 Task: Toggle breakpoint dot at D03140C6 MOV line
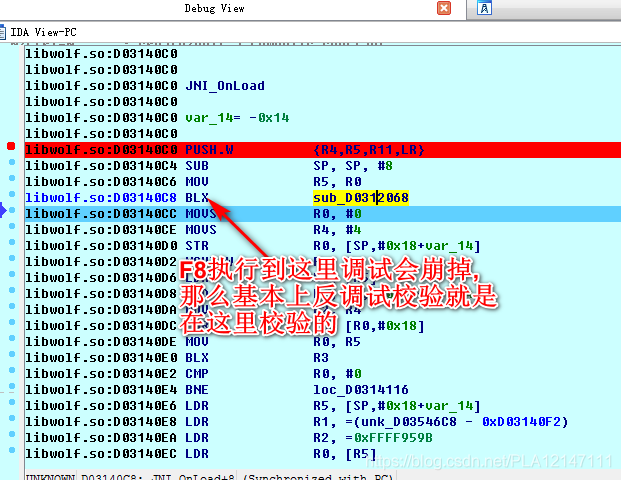12,178
